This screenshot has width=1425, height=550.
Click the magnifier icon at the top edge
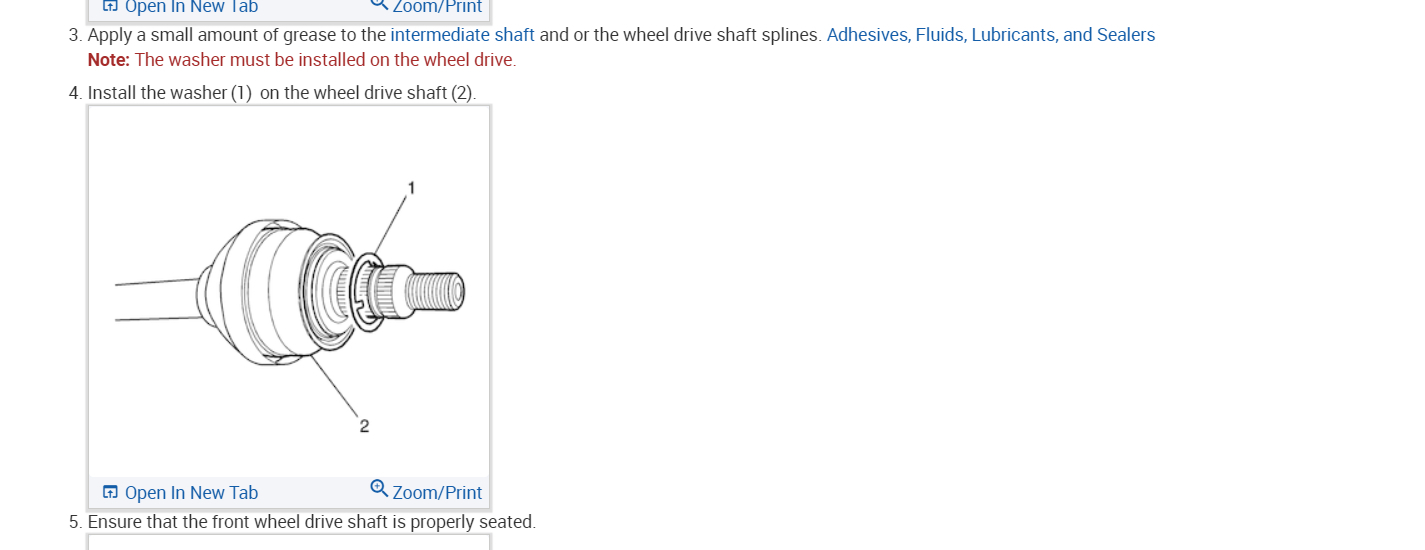click(x=379, y=4)
